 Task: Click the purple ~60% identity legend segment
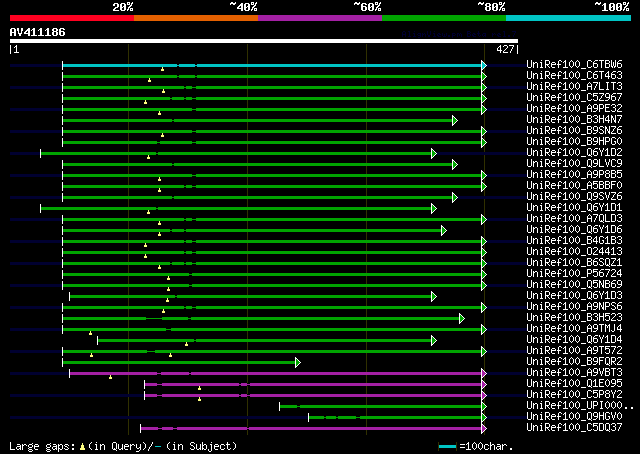click(320, 18)
